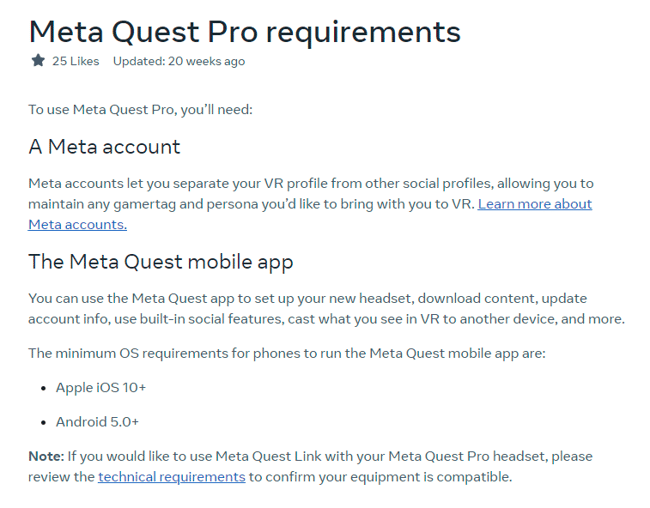Click the Apple iOS 10+ bullet item
The image size is (650, 508).
[101, 388]
